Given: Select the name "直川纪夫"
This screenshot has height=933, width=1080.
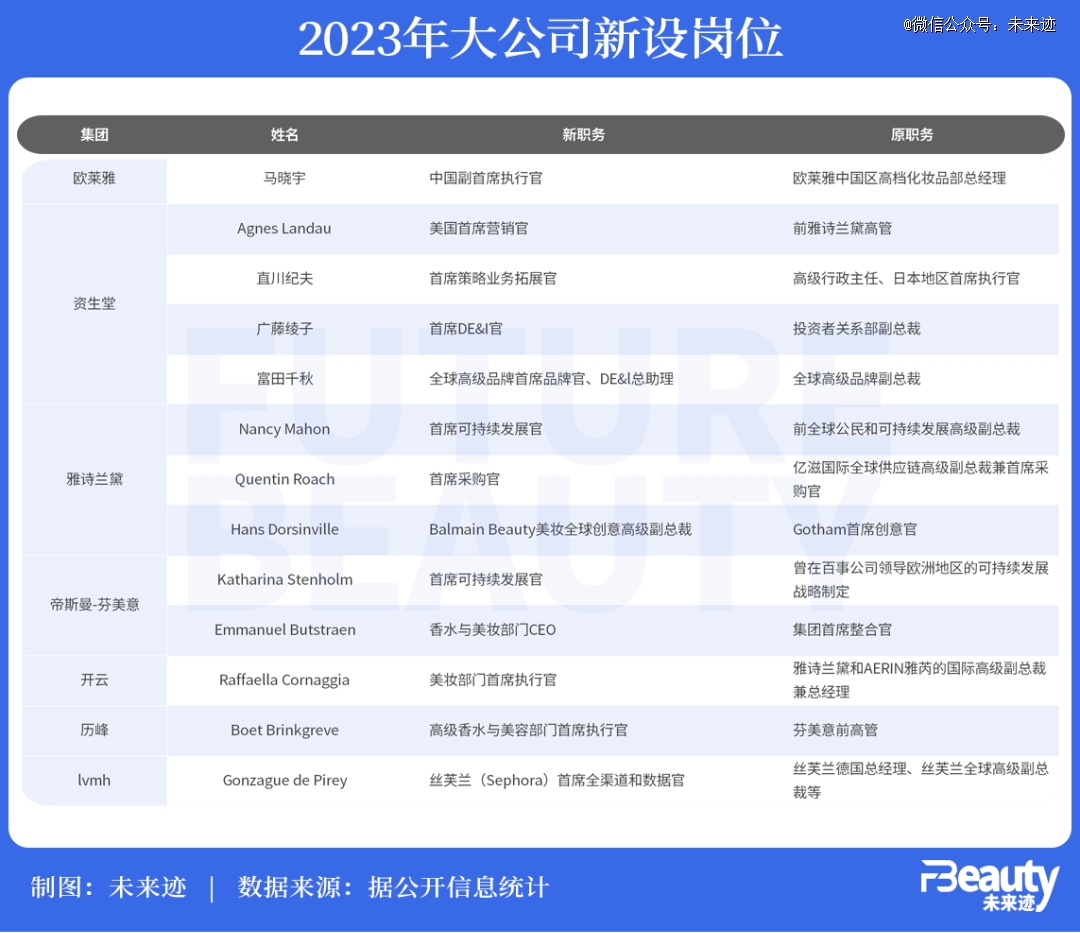Looking at the screenshot, I should 284,278.
